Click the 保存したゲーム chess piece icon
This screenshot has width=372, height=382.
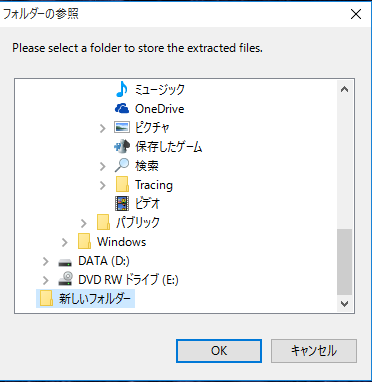click(x=122, y=147)
